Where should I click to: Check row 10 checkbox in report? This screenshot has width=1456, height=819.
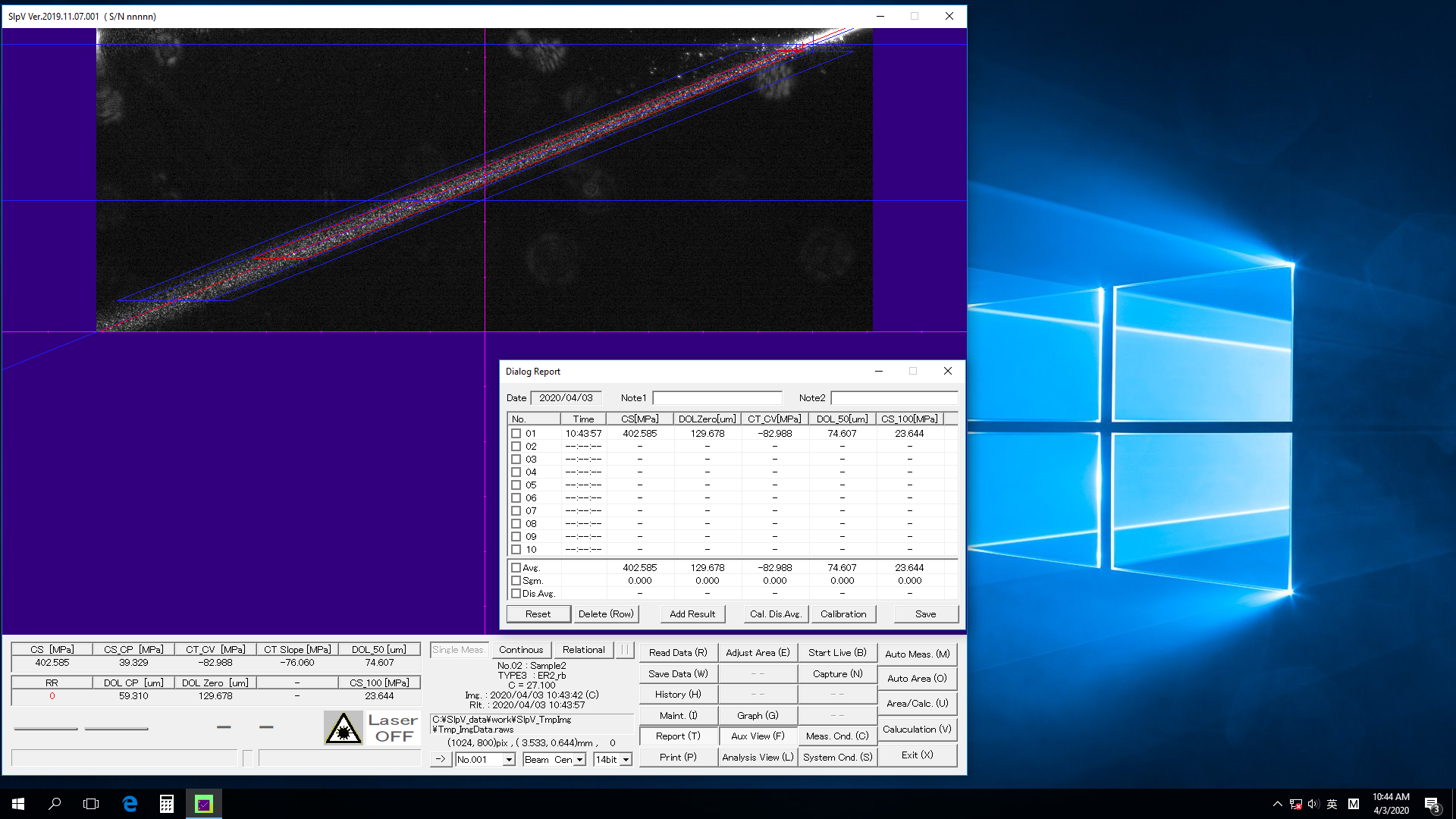[516, 550]
